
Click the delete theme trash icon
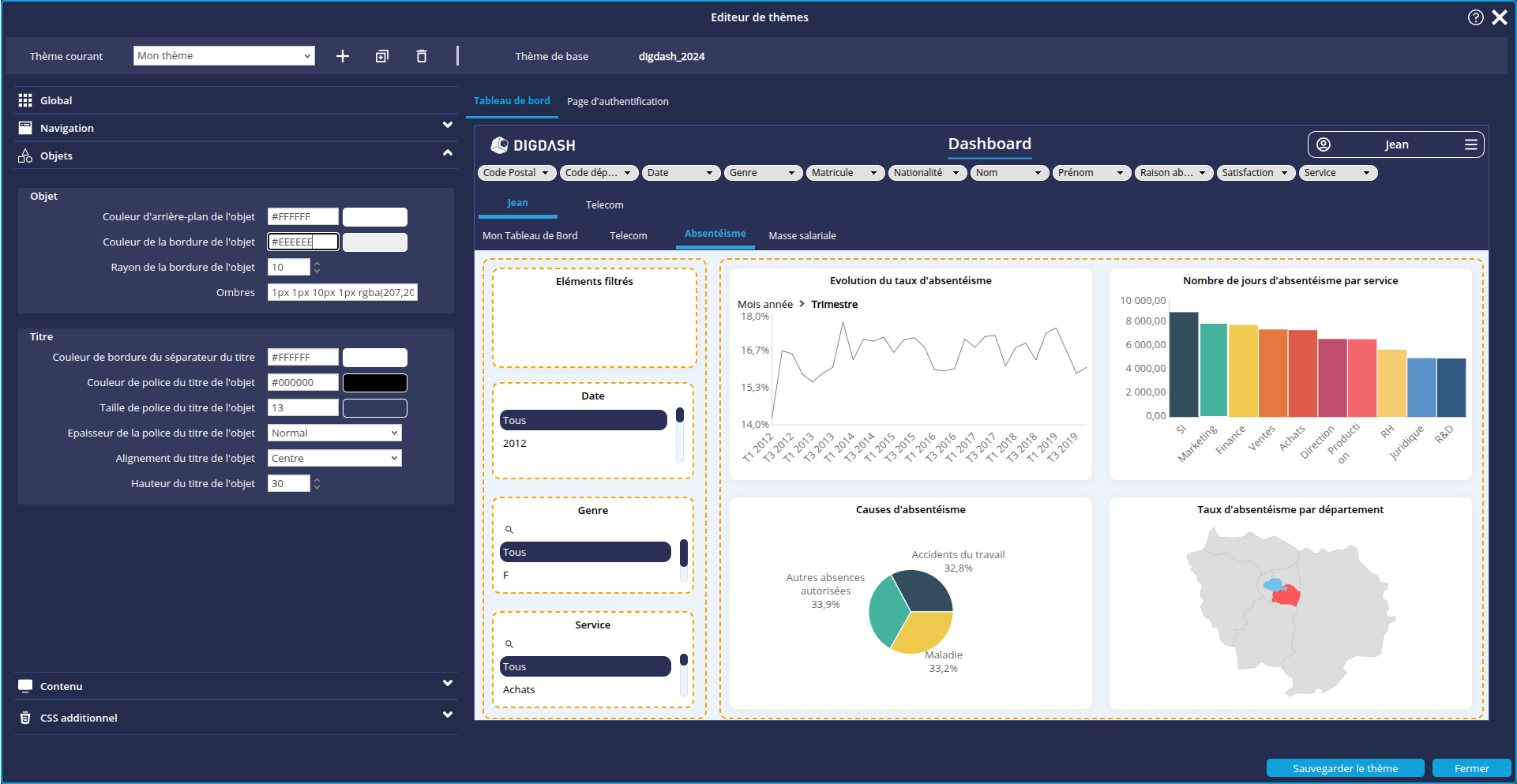pos(422,56)
